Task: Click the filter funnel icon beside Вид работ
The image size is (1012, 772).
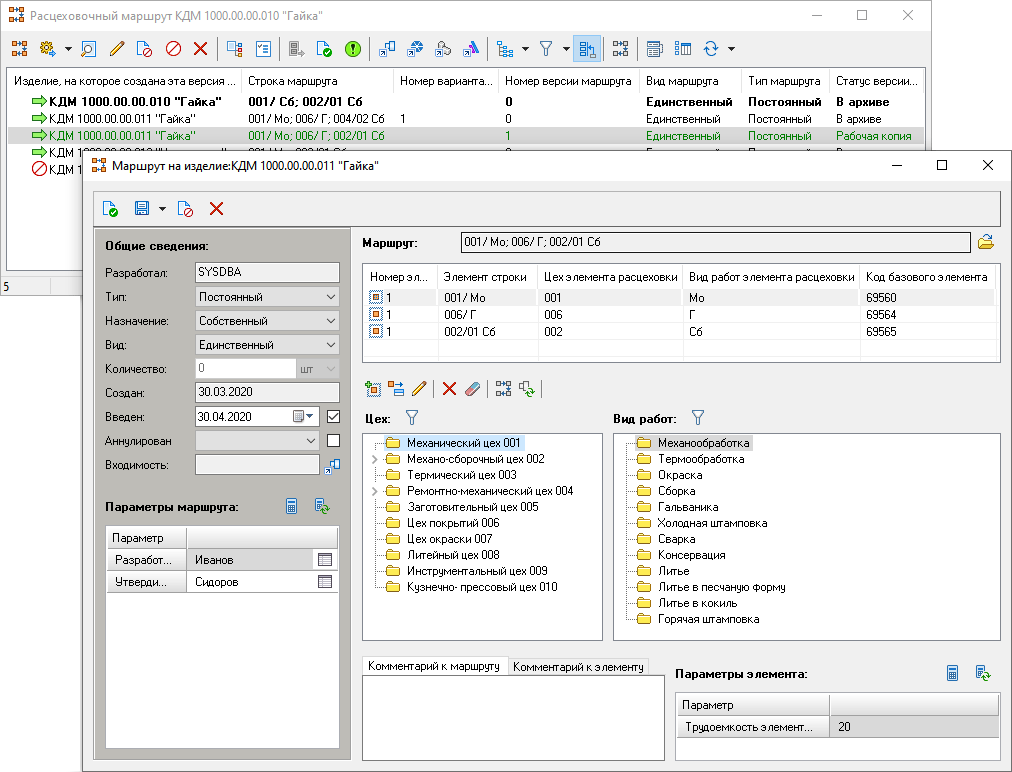Action: pyautogui.click(x=698, y=418)
